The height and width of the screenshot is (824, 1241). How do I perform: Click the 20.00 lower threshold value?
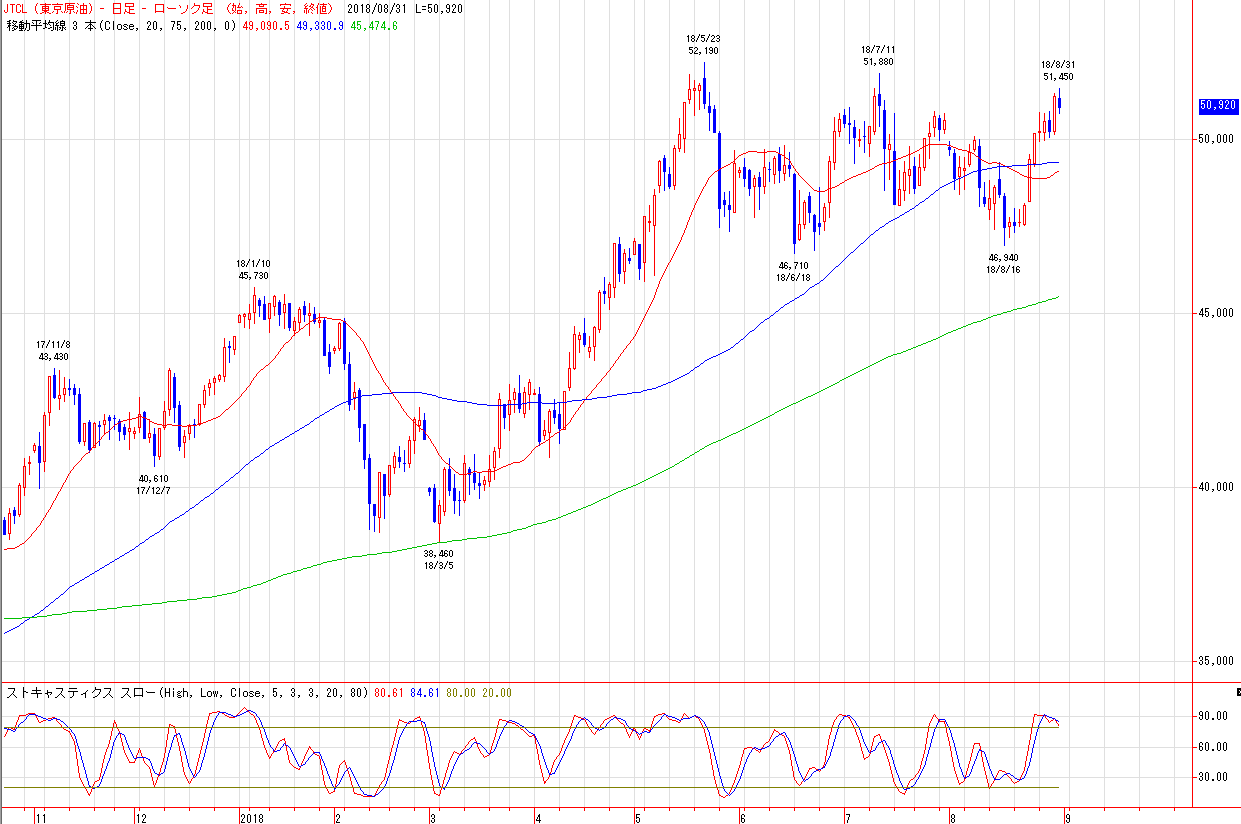(x=497, y=692)
